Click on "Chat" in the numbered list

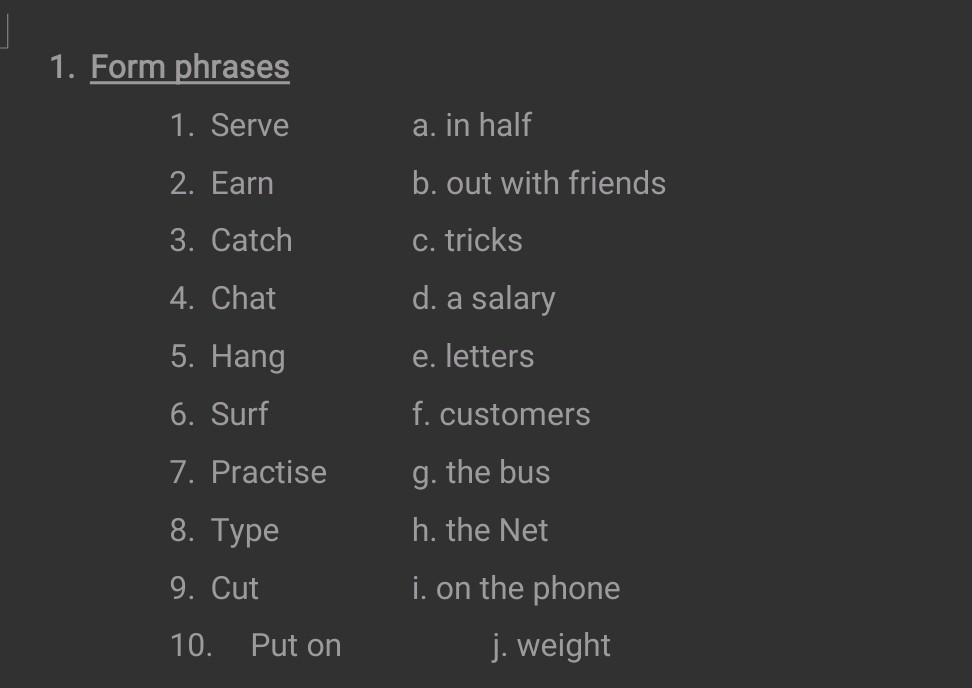point(243,298)
